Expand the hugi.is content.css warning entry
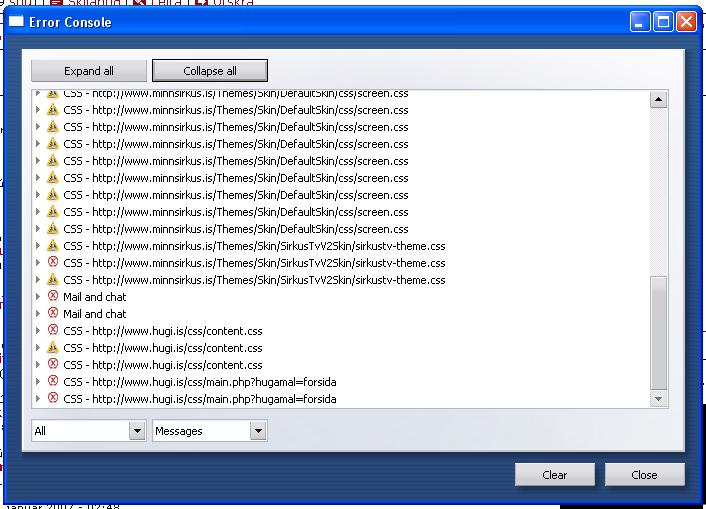The image size is (706, 509). click(38, 348)
